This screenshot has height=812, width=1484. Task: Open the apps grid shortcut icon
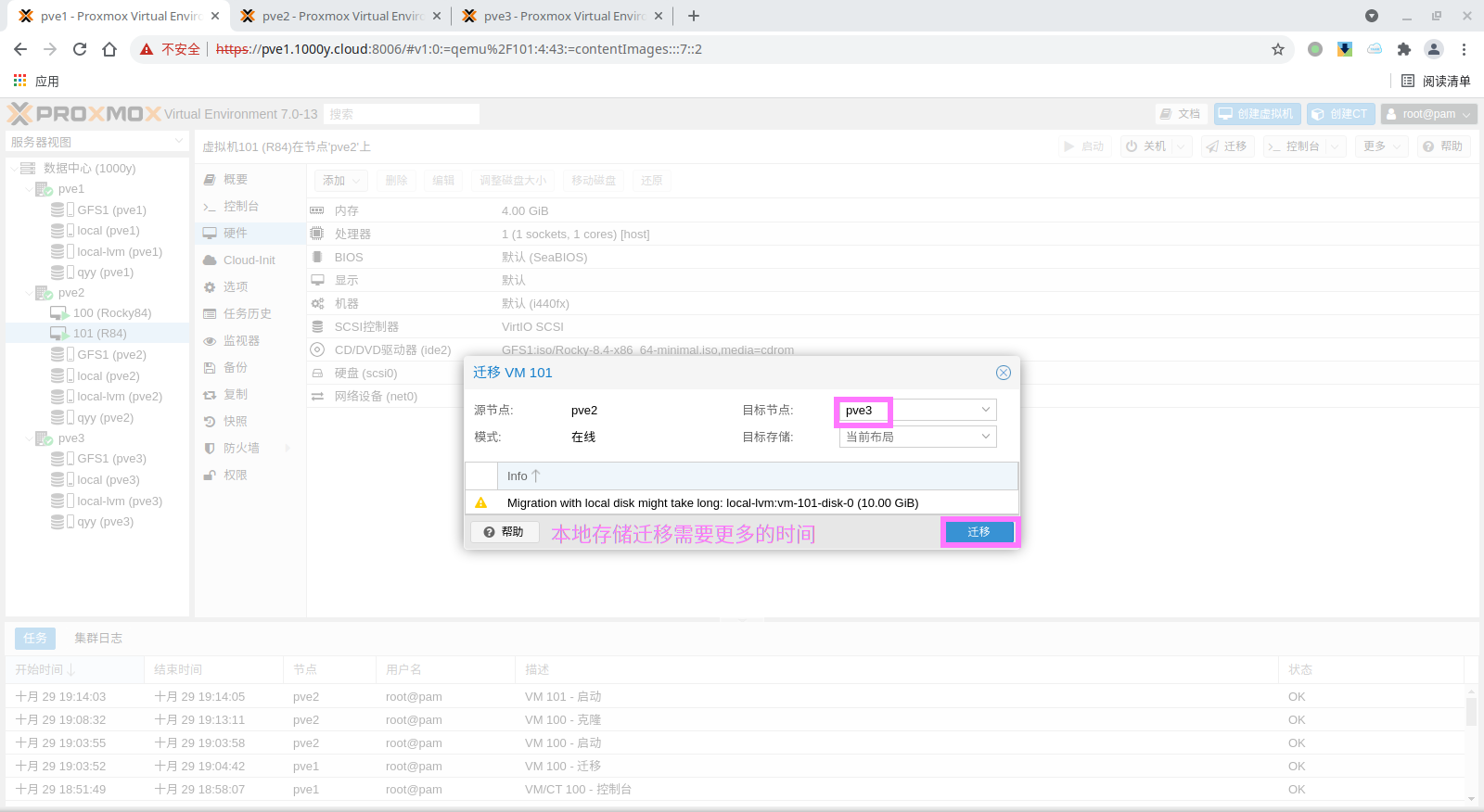pos(20,82)
